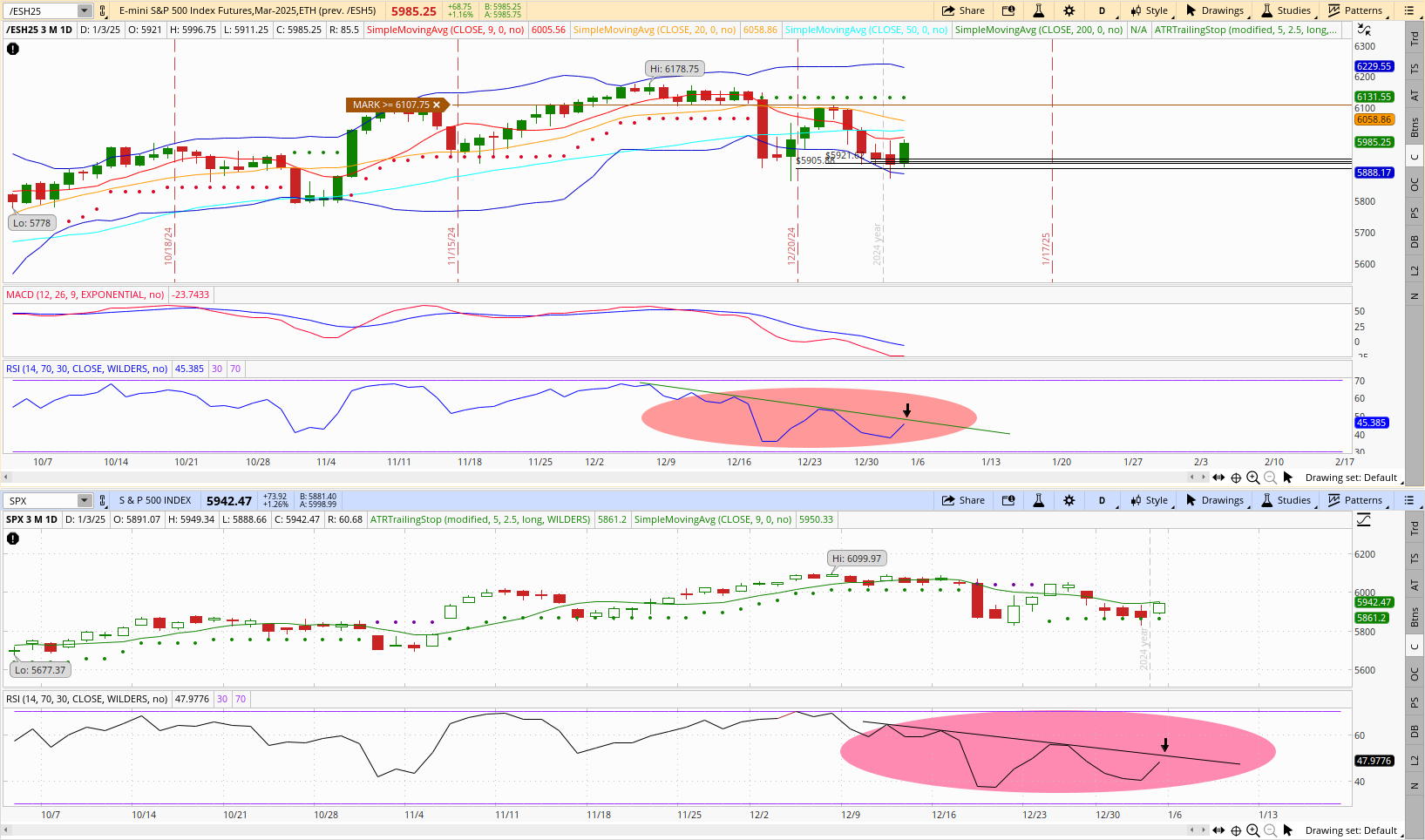Click the warning icon on SPX chart

tap(13, 539)
